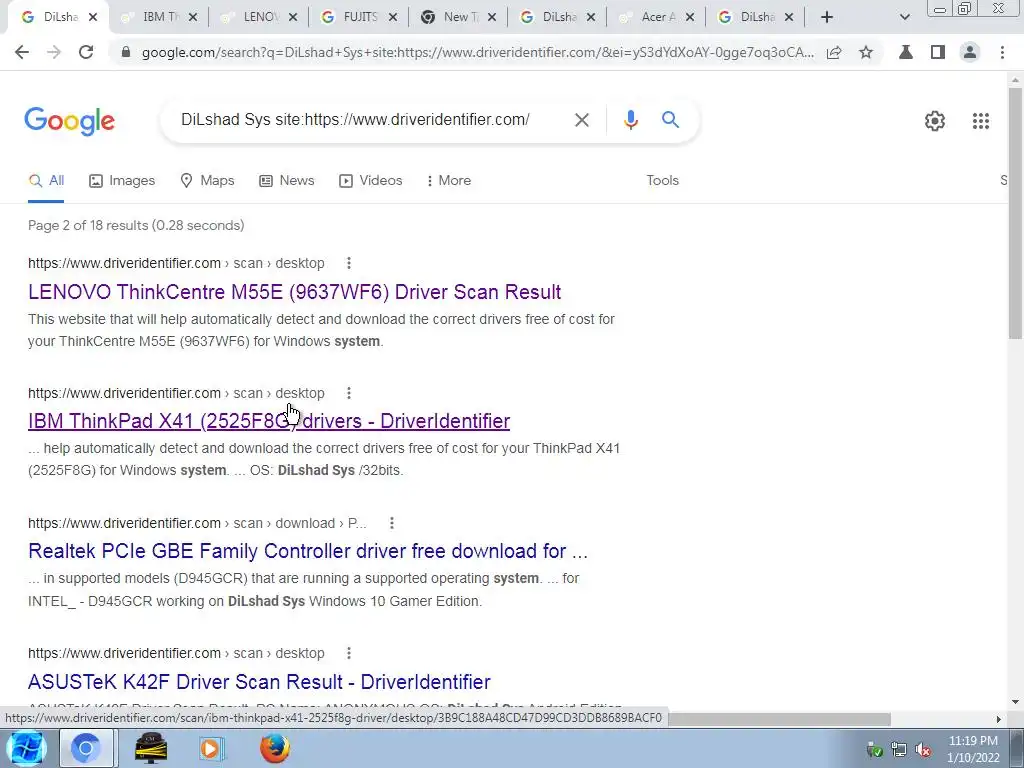Open new tab with plus button

[827, 18]
